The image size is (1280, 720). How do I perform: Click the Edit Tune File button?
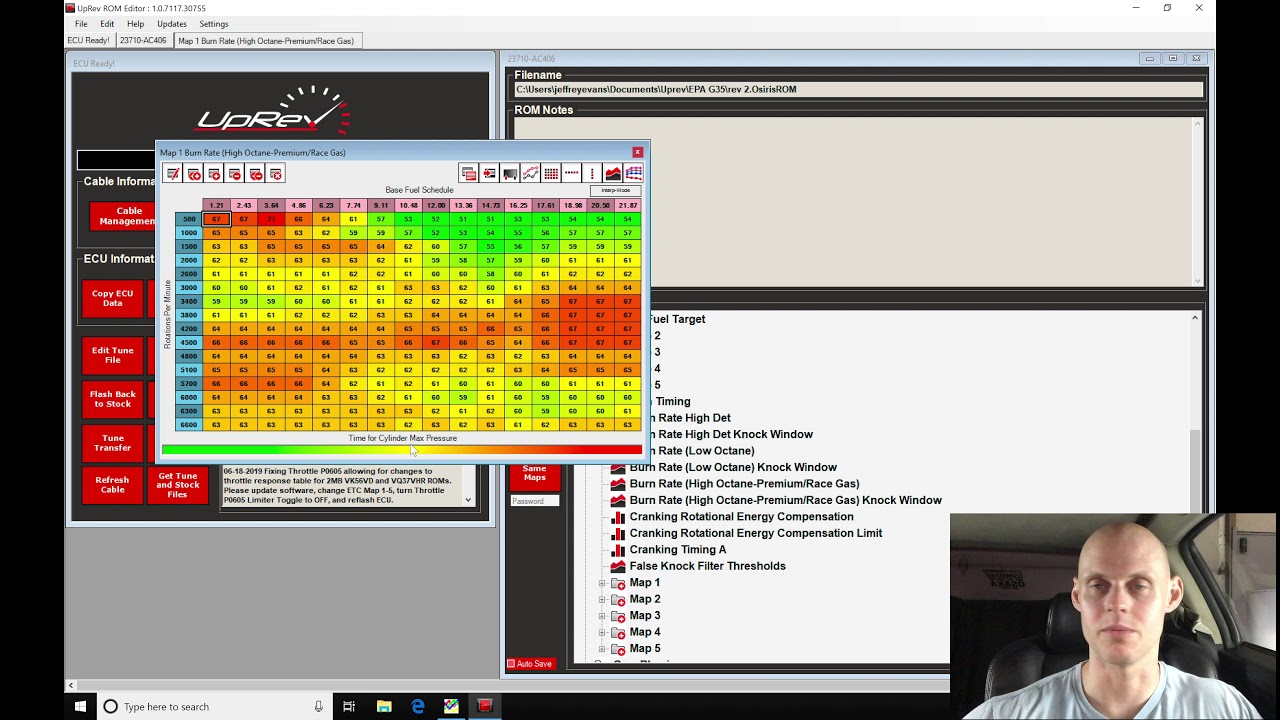112,355
